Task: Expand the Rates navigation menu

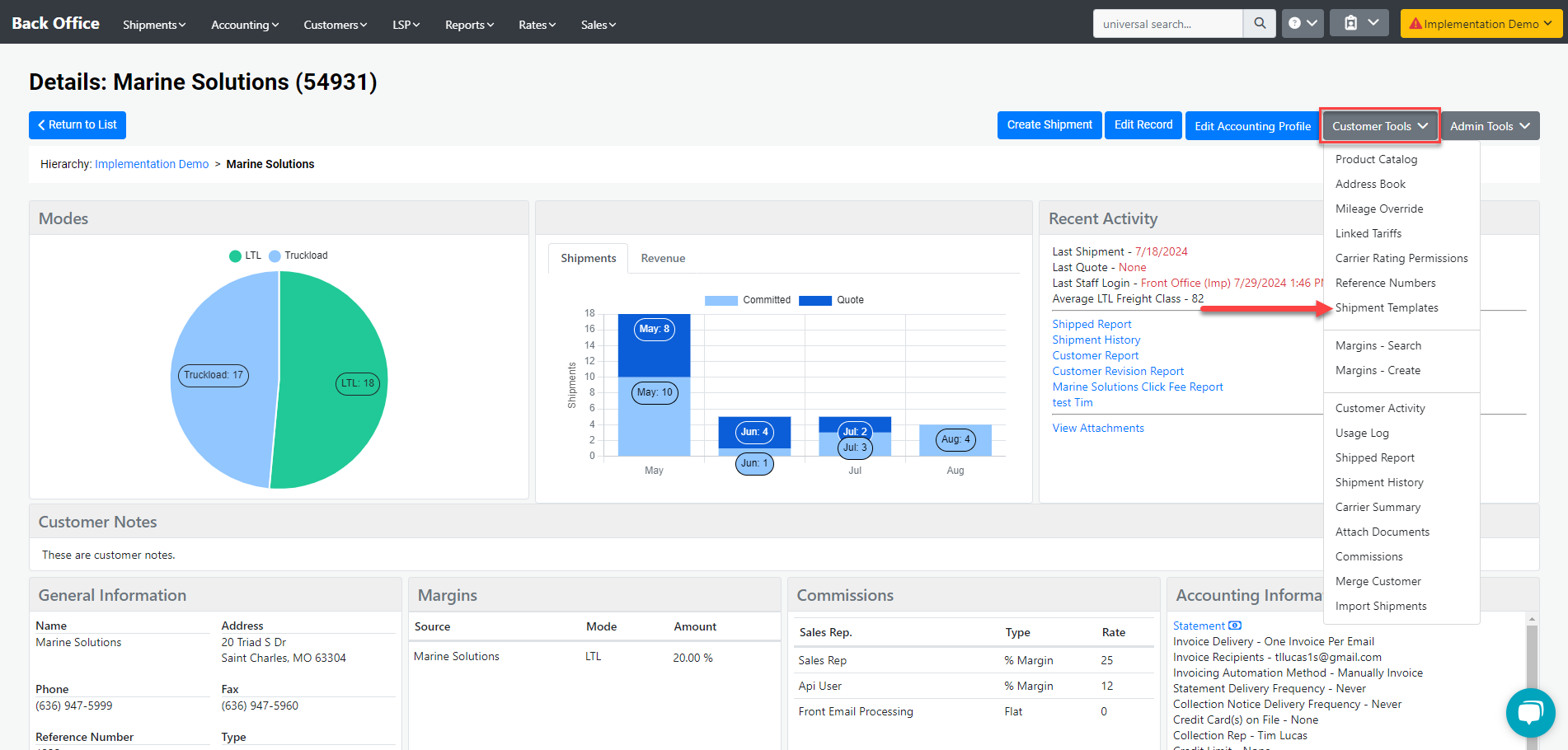Action: tap(537, 25)
